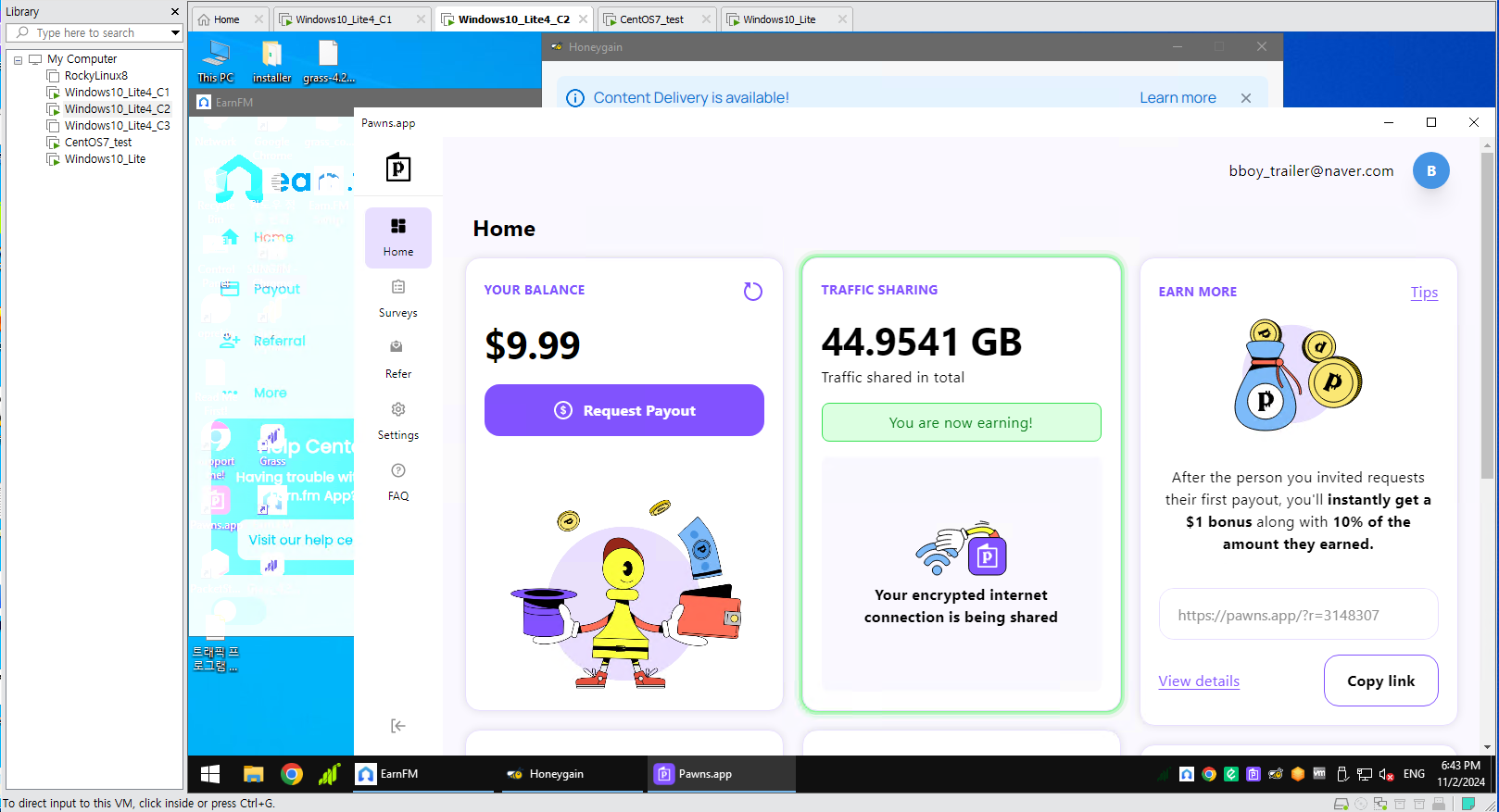Click the Honeygain bee tray icon
This screenshot has height=812, width=1499.
[1276, 774]
